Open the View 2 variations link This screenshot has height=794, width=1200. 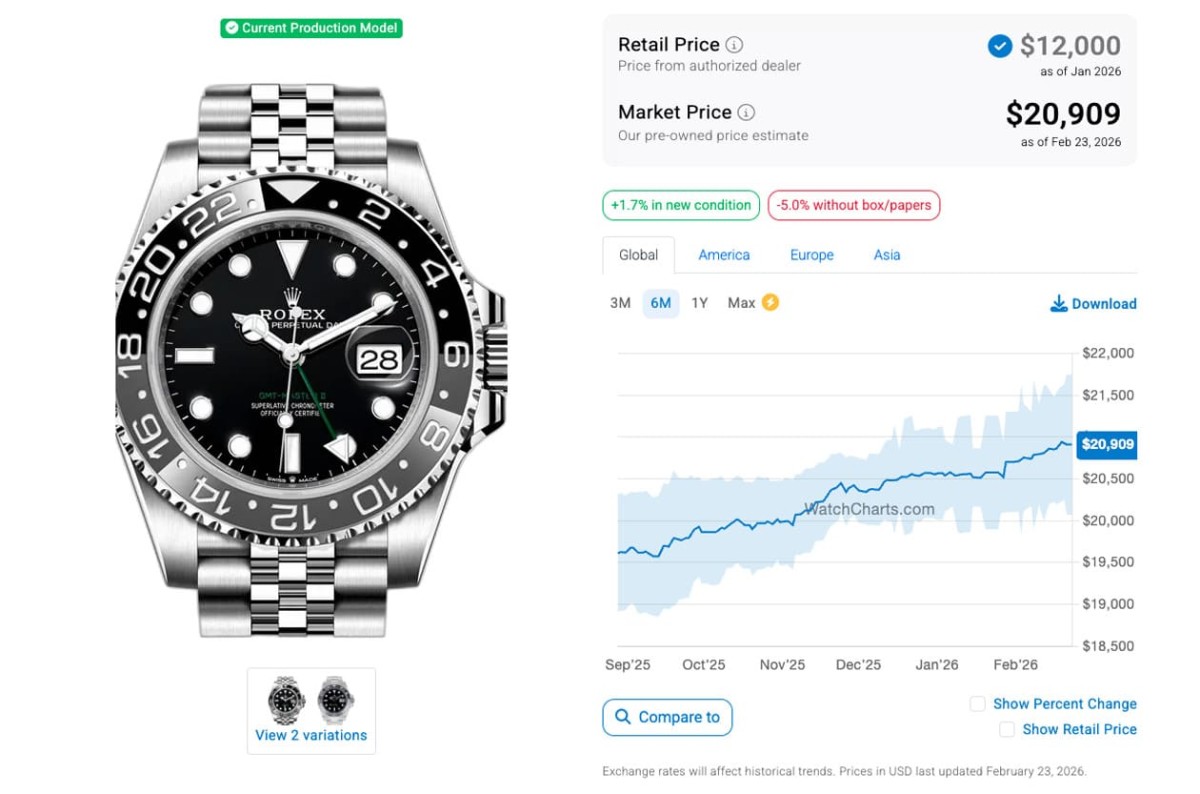311,735
